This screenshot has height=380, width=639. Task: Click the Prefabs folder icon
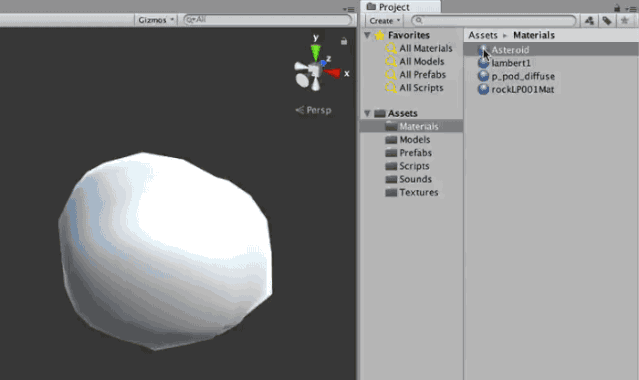391,153
